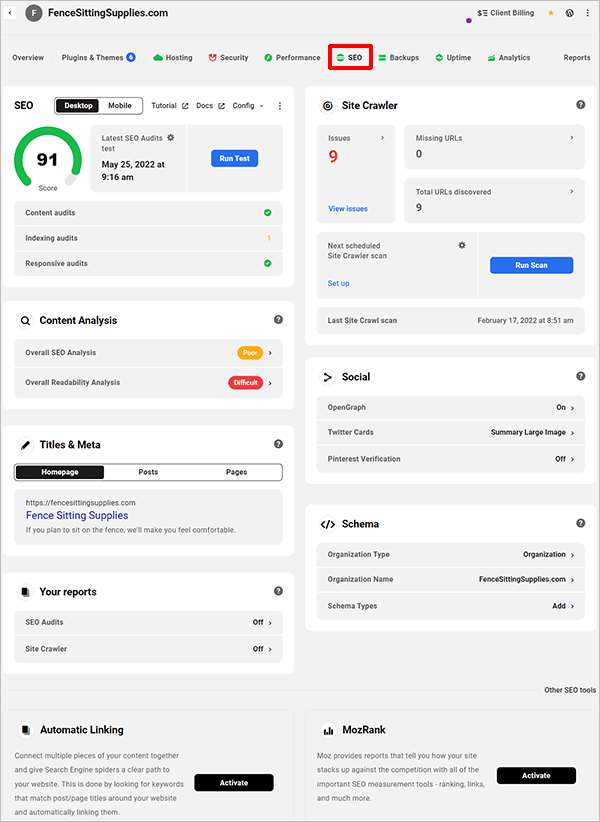Open the WordPress admin icon
This screenshot has height=822, width=600.
569,14
